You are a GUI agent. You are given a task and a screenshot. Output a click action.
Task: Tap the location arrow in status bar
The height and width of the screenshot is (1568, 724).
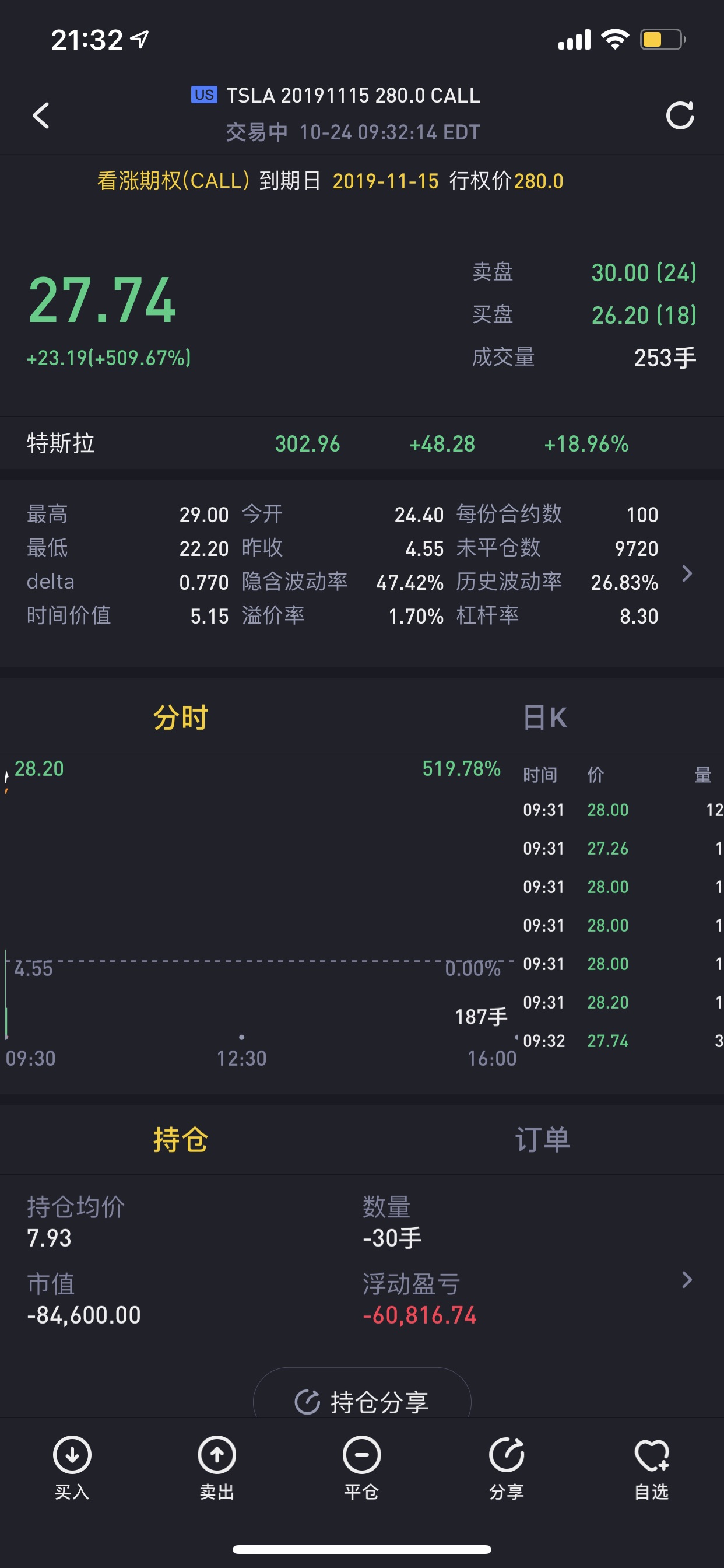point(140,40)
